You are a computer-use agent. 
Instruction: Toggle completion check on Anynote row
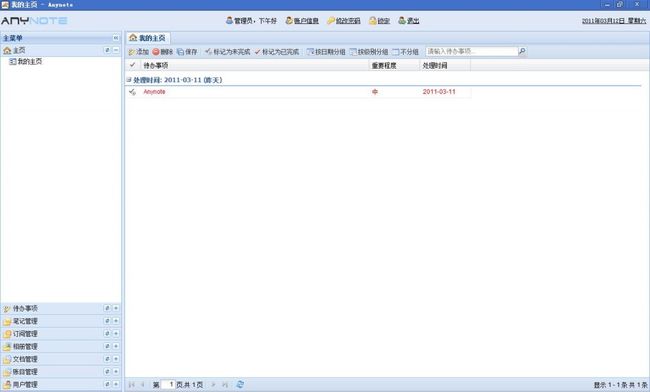(x=132, y=92)
